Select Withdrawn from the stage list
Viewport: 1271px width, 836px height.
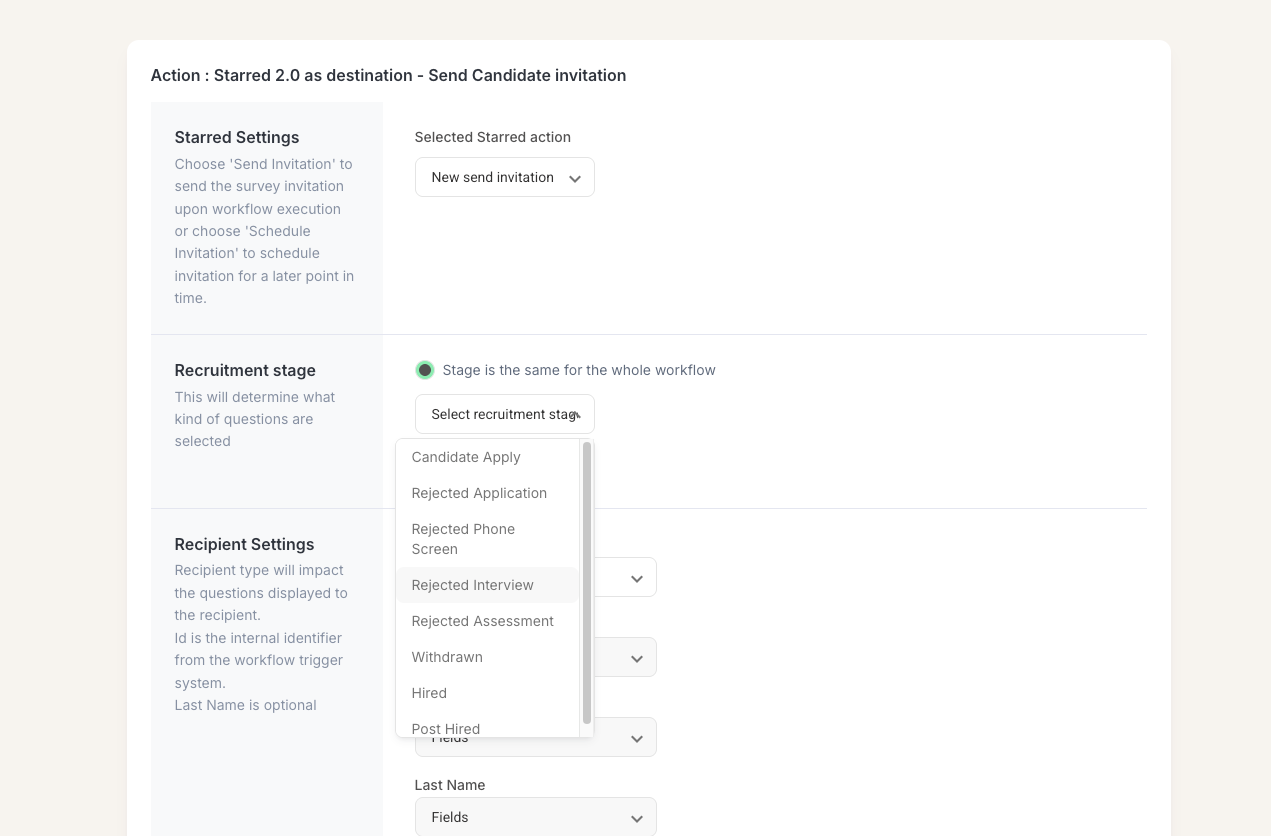tap(487, 657)
